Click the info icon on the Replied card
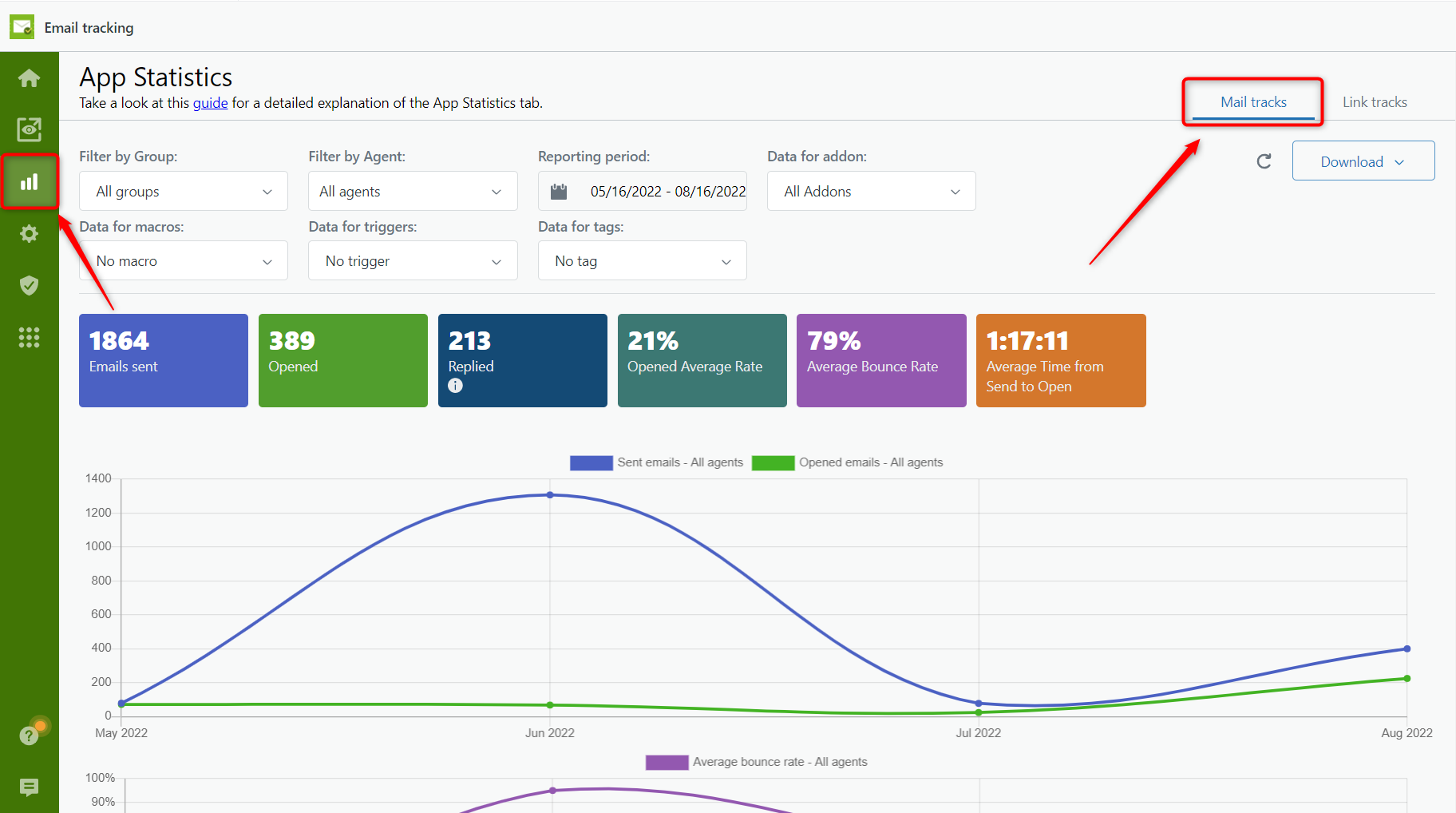The width and height of the screenshot is (1456, 813). point(455,385)
